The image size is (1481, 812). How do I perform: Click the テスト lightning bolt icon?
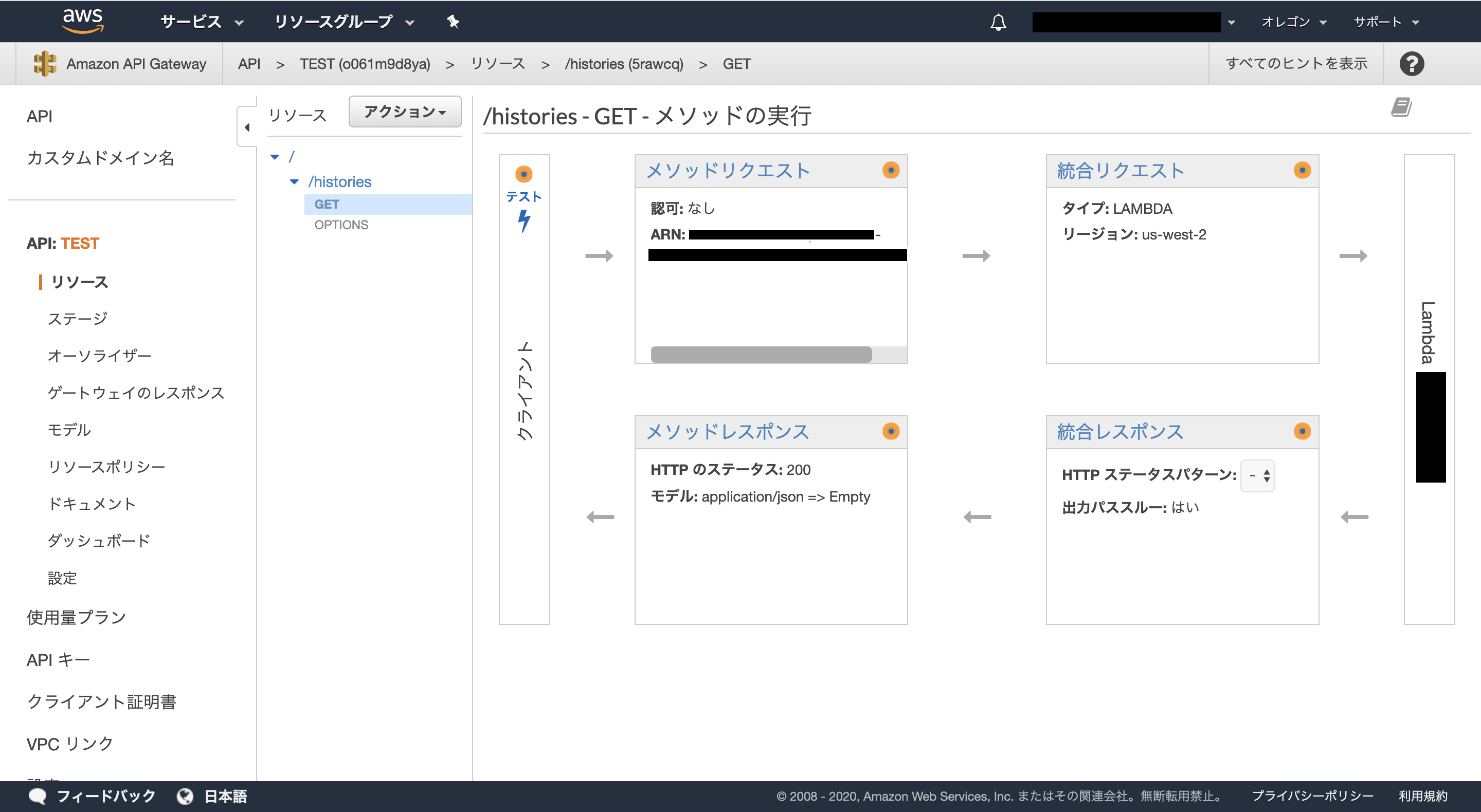pyautogui.click(x=523, y=218)
